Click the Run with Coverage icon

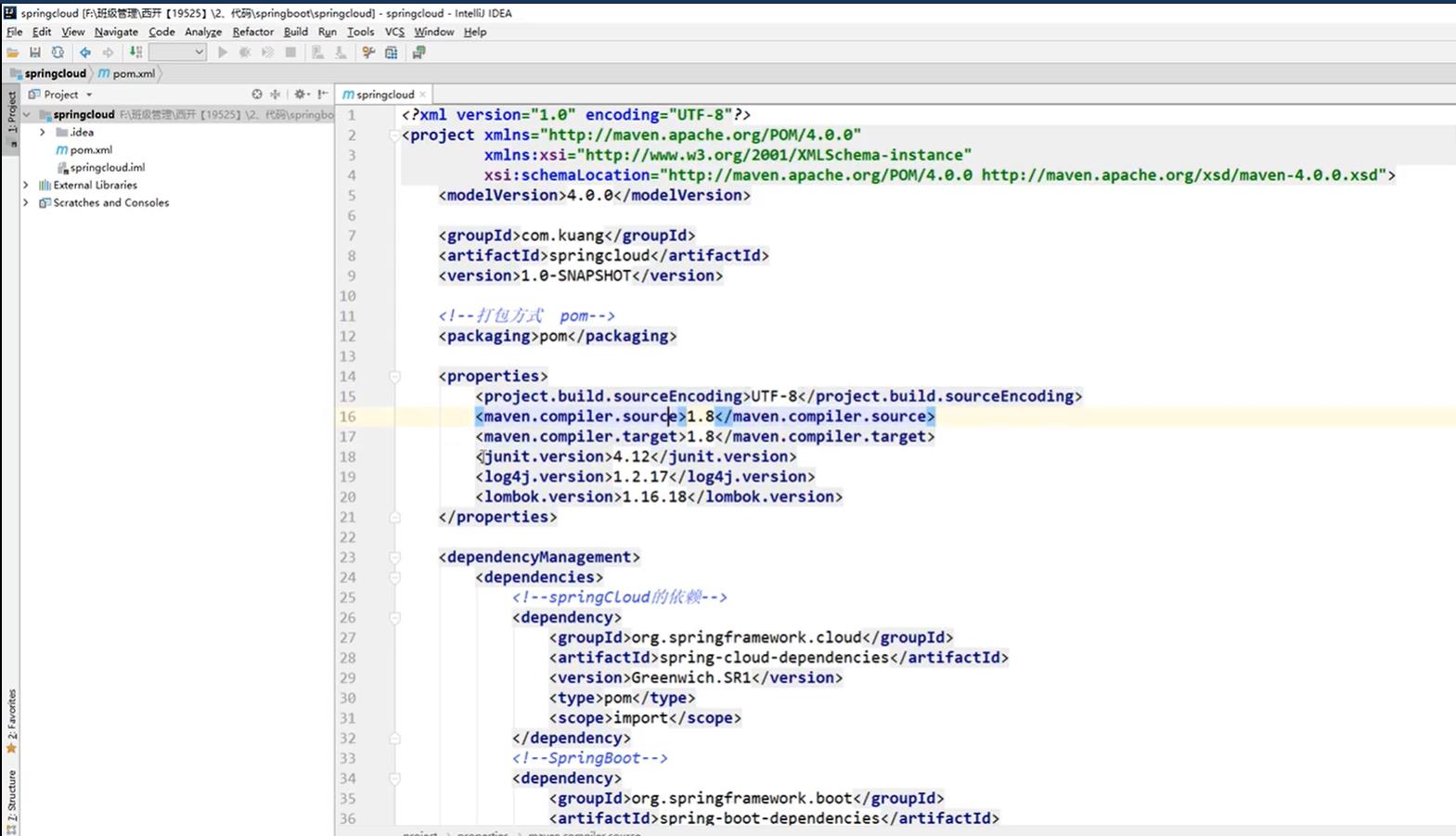(267, 53)
